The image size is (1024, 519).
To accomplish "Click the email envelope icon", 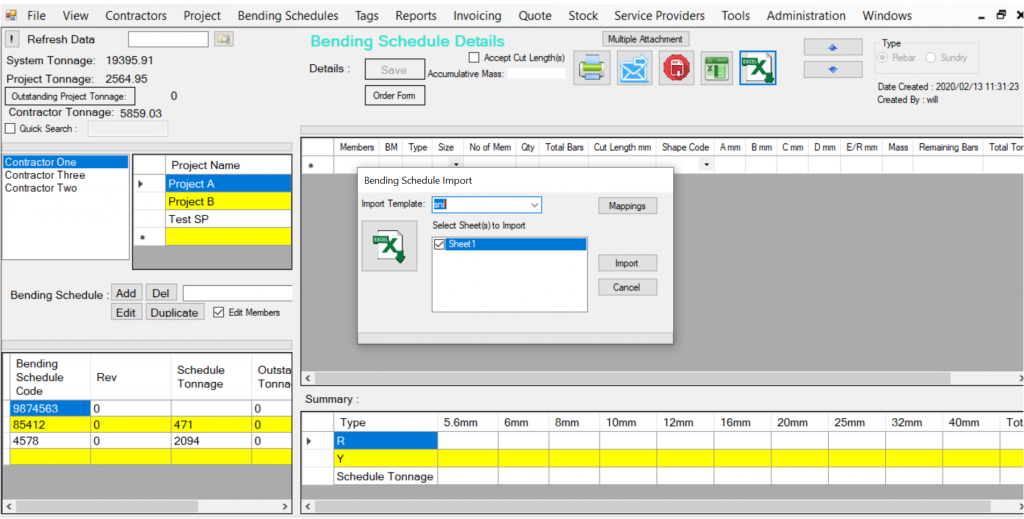I will 634,69.
